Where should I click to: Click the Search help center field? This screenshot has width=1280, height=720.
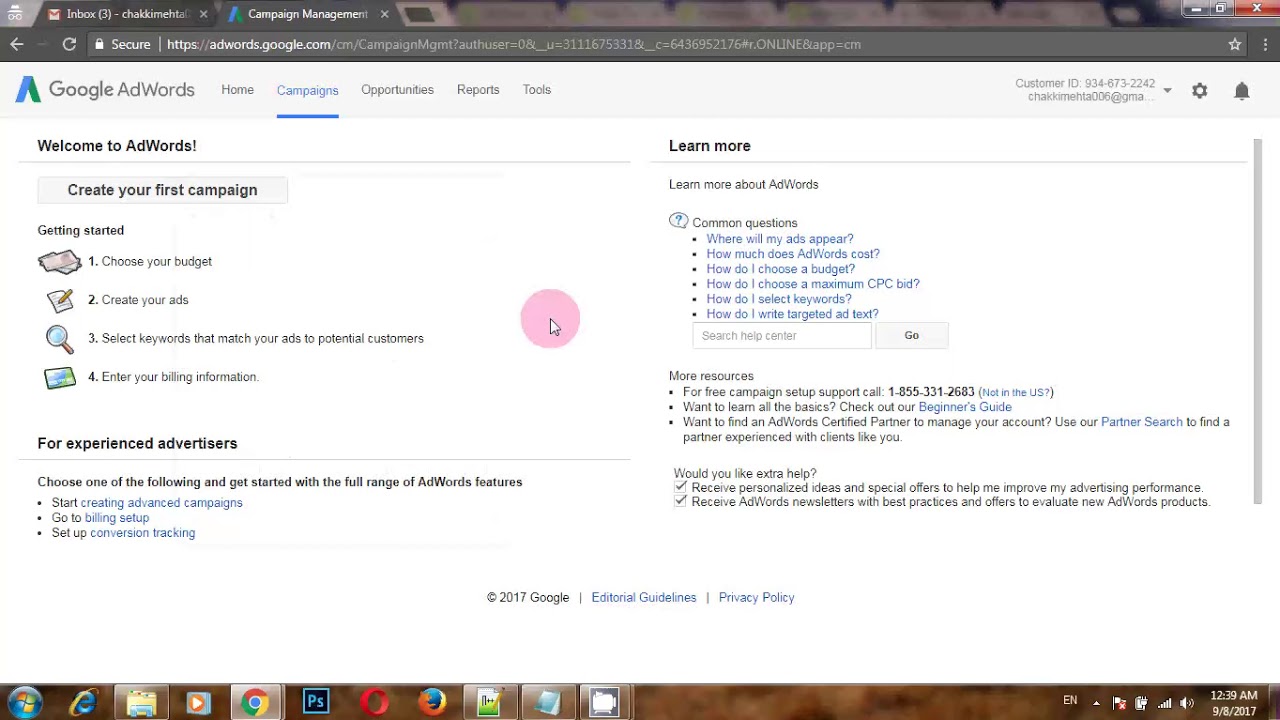pyautogui.click(x=782, y=336)
